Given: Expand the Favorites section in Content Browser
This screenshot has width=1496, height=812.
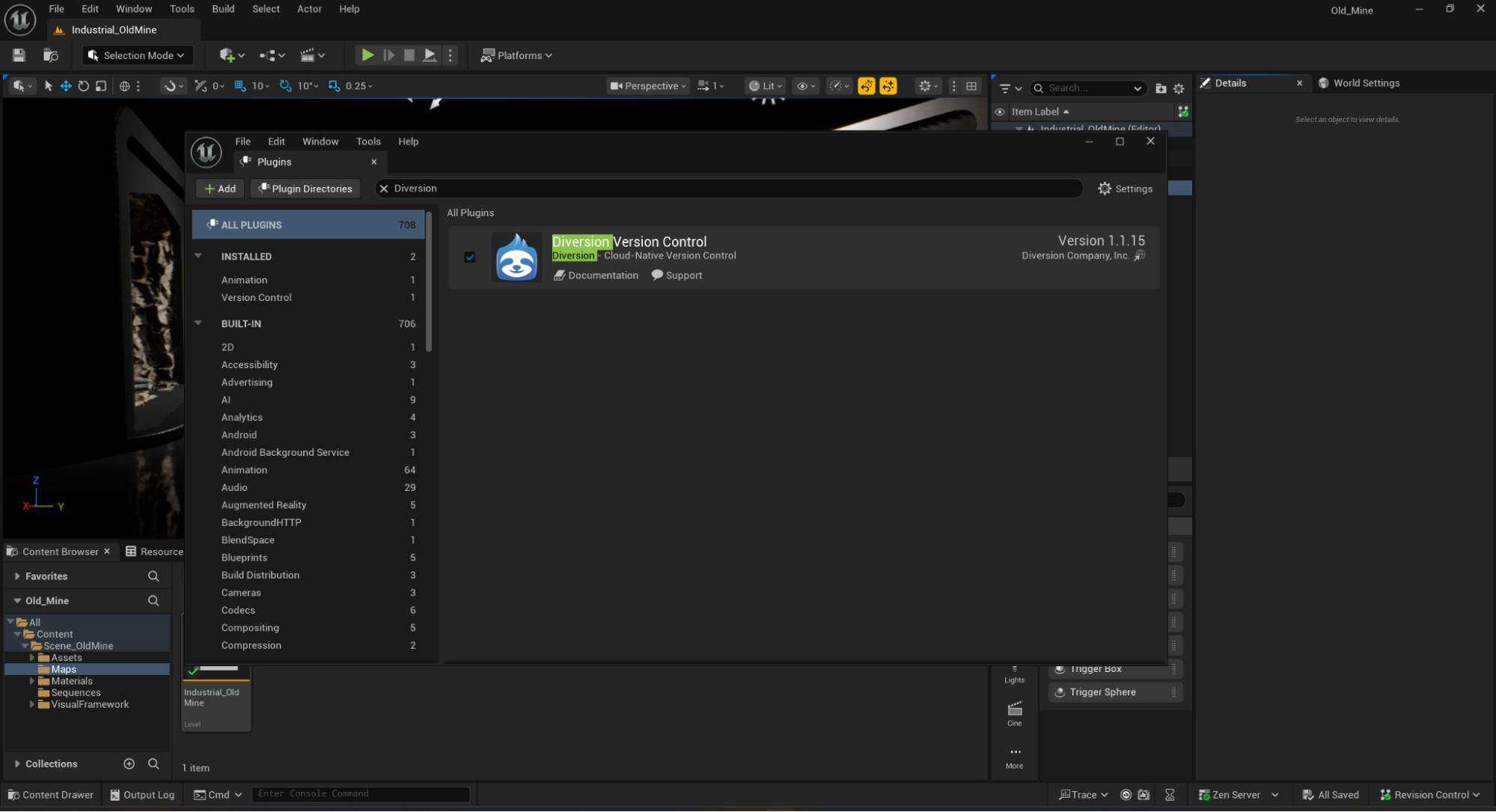Looking at the screenshot, I should pyautogui.click(x=17, y=576).
